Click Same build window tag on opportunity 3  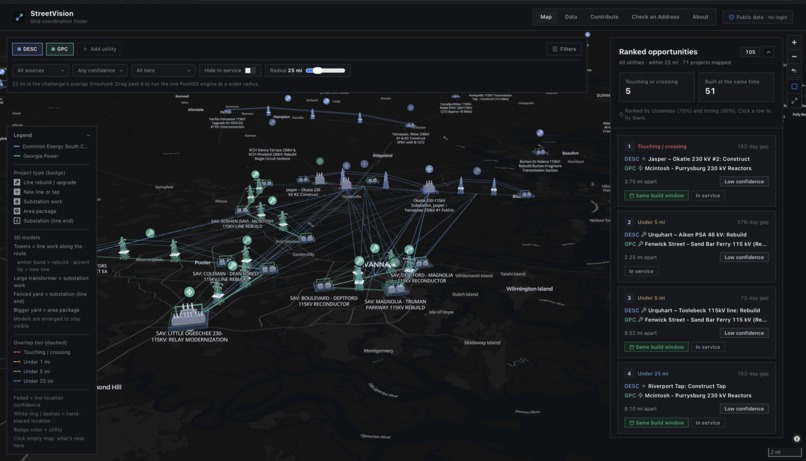[x=656, y=347]
